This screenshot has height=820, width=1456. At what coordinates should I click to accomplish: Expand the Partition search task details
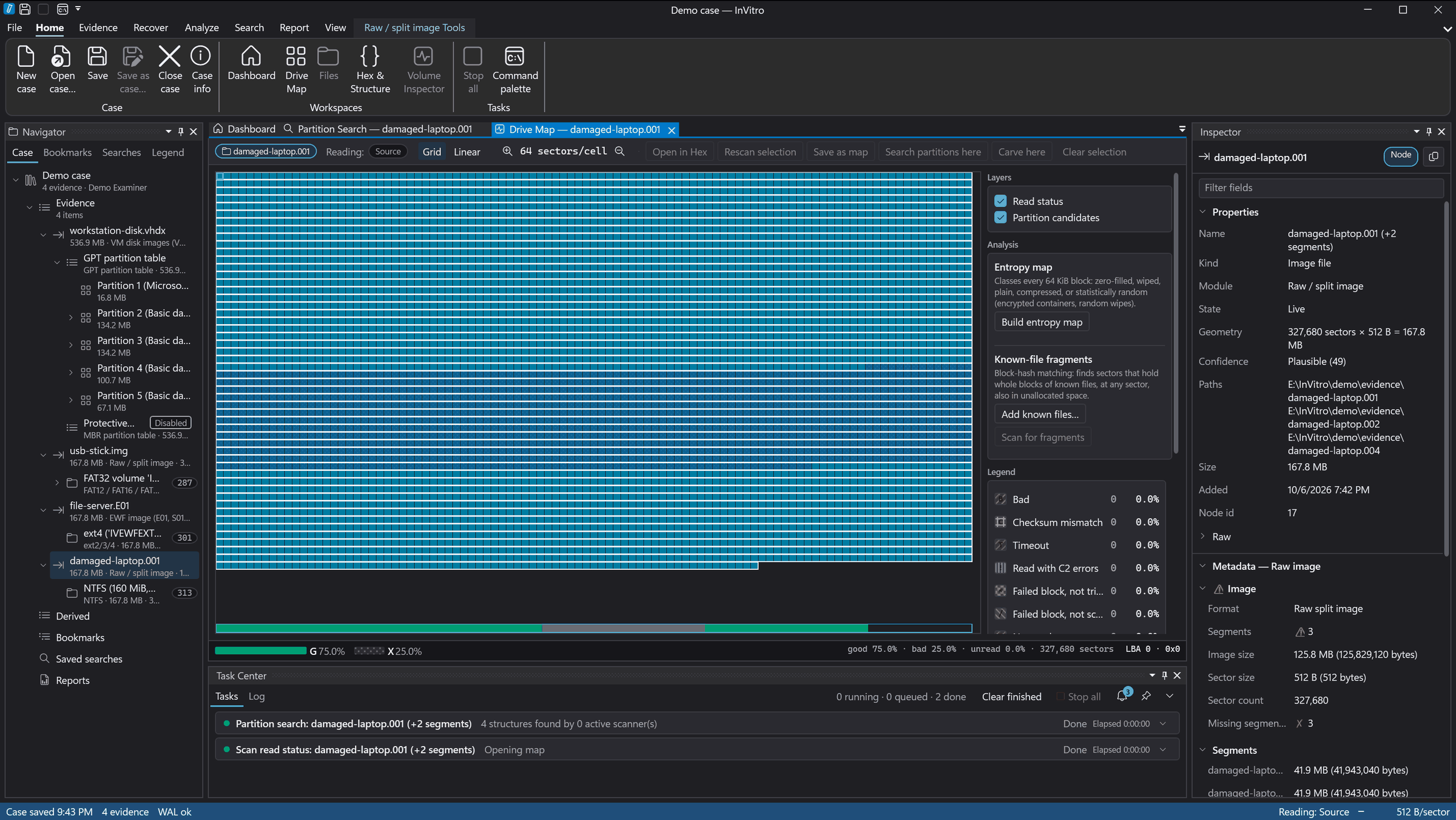(1163, 723)
